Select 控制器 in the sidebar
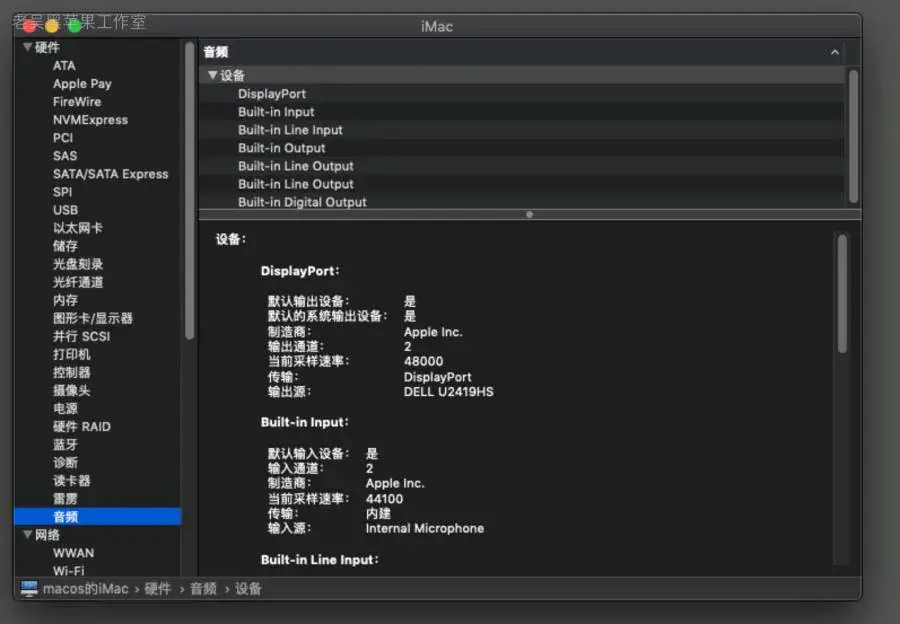Image resolution: width=900 pixels, height=624 pixels. point(72,373)
